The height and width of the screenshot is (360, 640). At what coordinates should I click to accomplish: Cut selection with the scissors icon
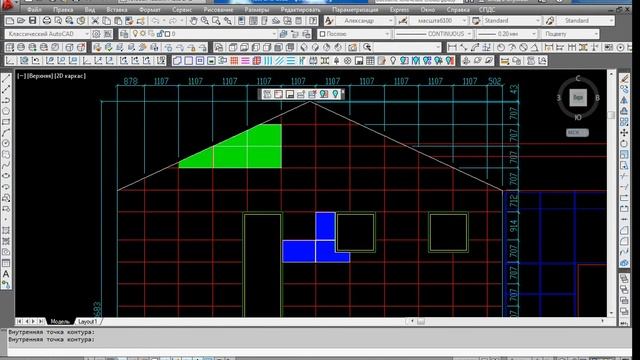pos(95,21)
